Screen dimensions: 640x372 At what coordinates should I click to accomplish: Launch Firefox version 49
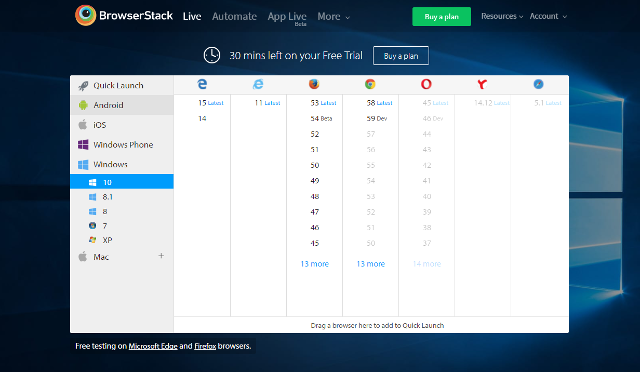pos(315,180)
